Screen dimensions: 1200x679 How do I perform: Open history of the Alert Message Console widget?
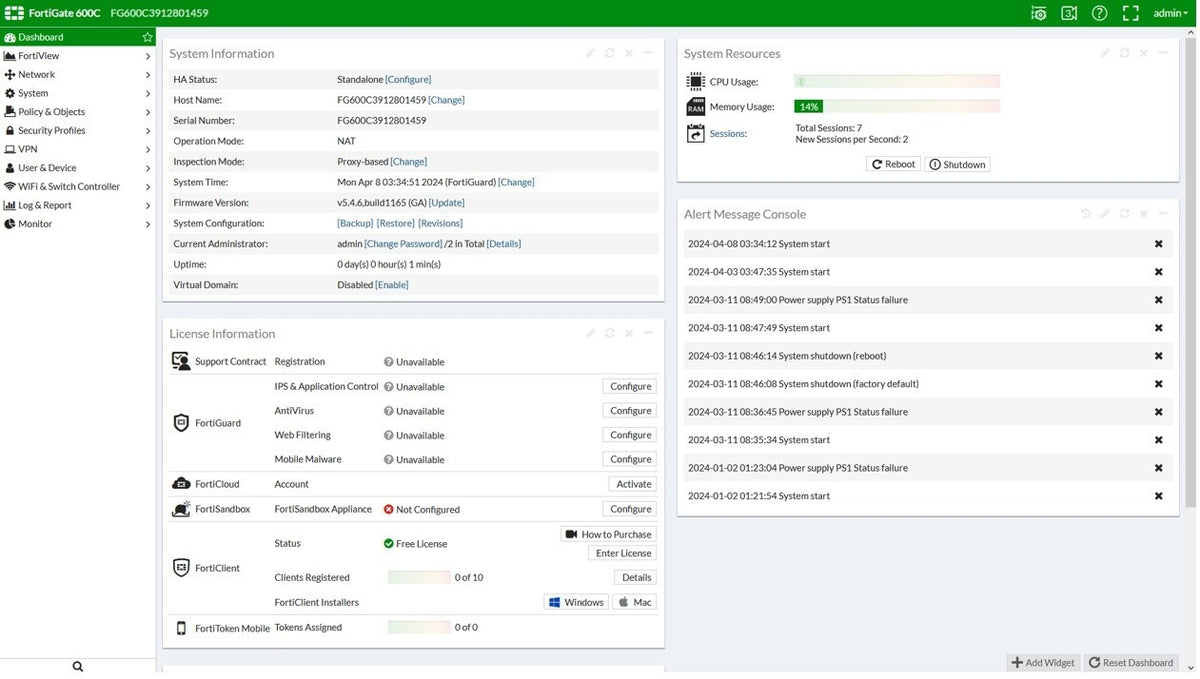click(x=1086, y=214)
